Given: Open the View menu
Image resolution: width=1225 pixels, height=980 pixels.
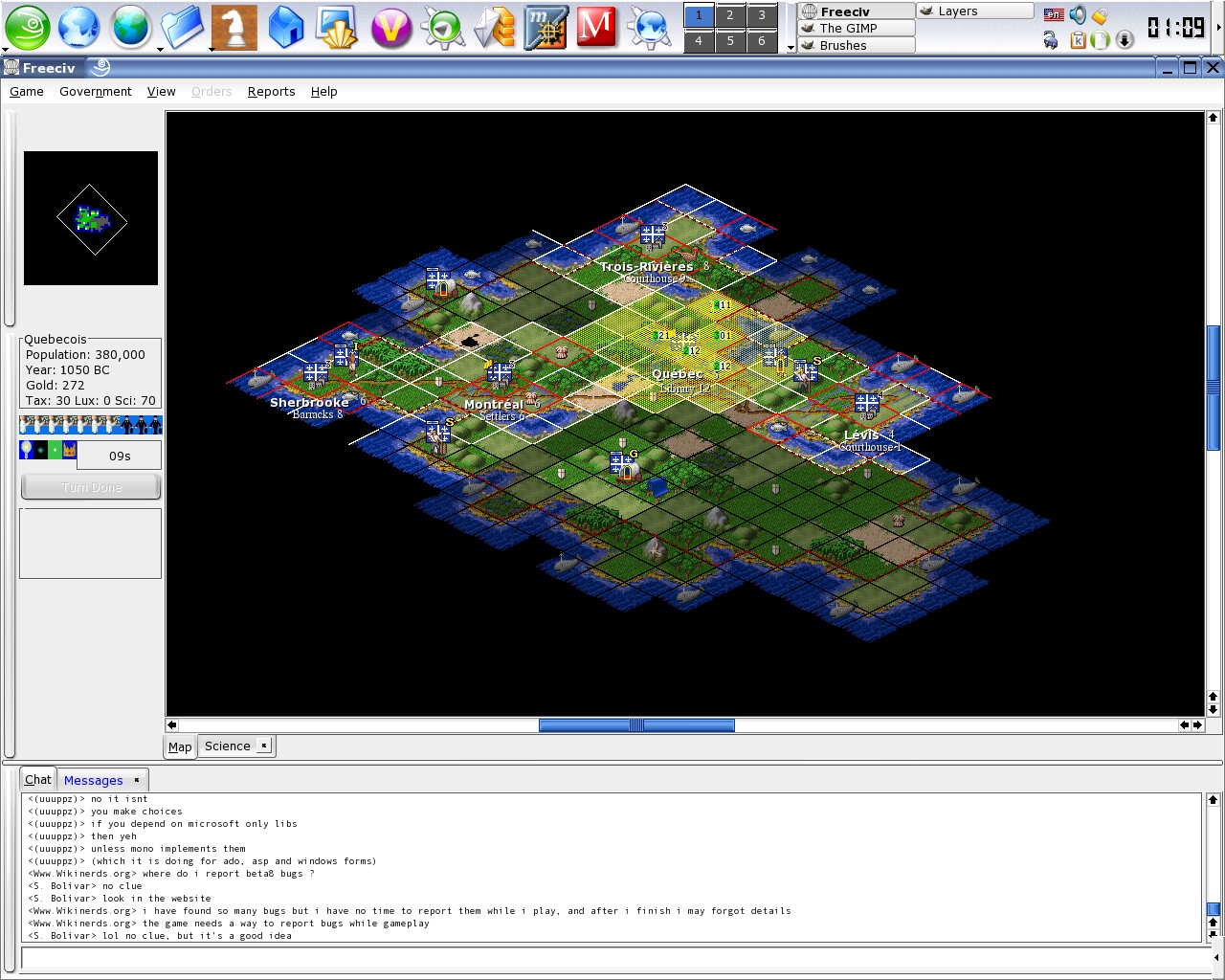Looking at the screenshot, I should [161, 92].
